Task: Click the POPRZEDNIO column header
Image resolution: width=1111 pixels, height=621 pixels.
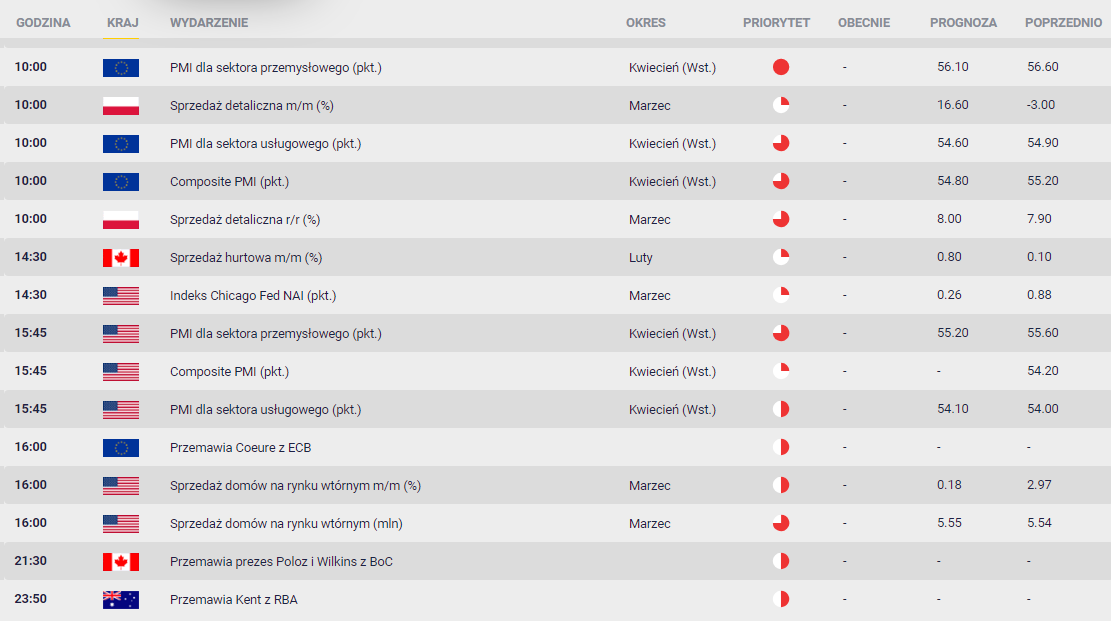Action: point(1063,23)
